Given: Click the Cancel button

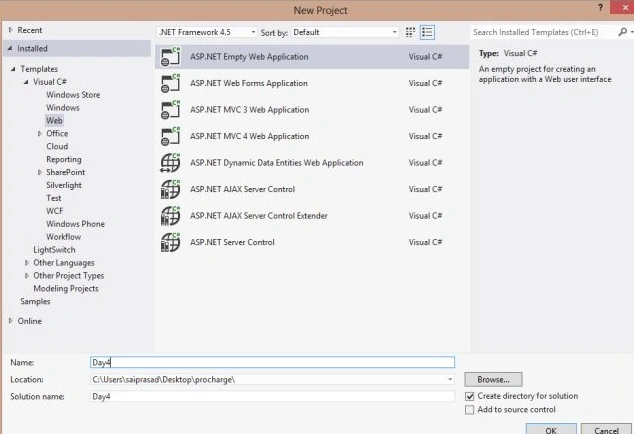Looking at the screenshot, I should coord(607,429).
